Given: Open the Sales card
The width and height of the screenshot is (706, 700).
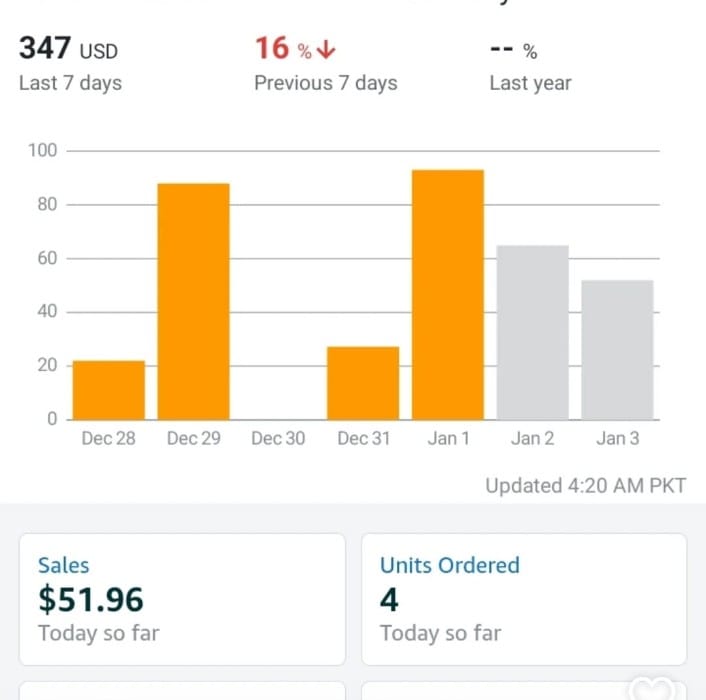Looking at the screenshot, I should [x=182, y=598].
